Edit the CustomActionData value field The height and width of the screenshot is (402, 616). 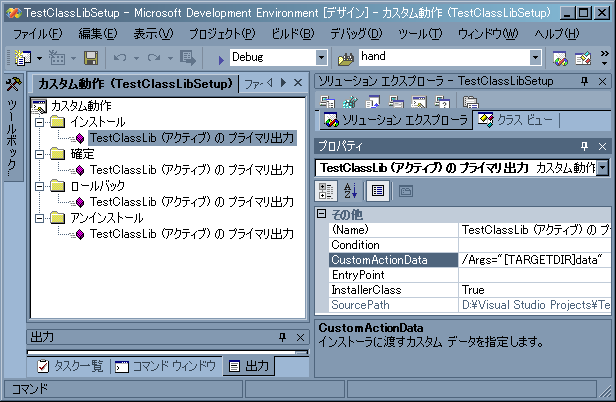click(534, 260)
